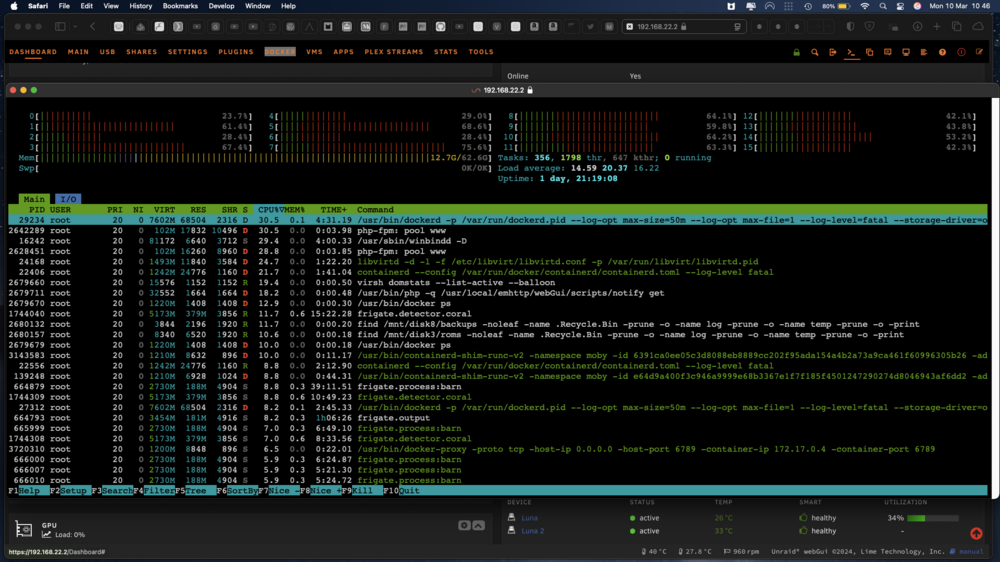Open the Unraid SHARES tab
The height and width of the screenshot is (562, 1000).
142,52
